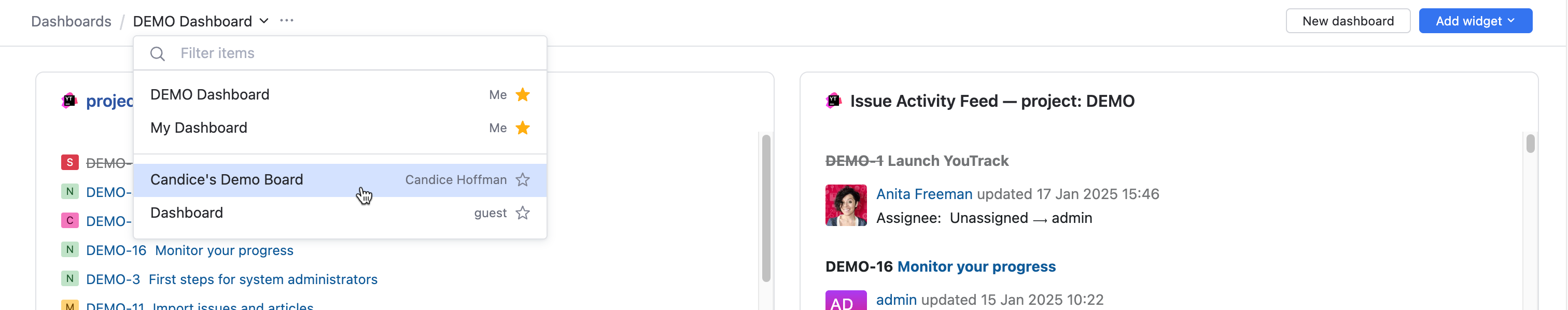
Task: Click Anita Freeman's avatar photo
Action: coord(846,205)
